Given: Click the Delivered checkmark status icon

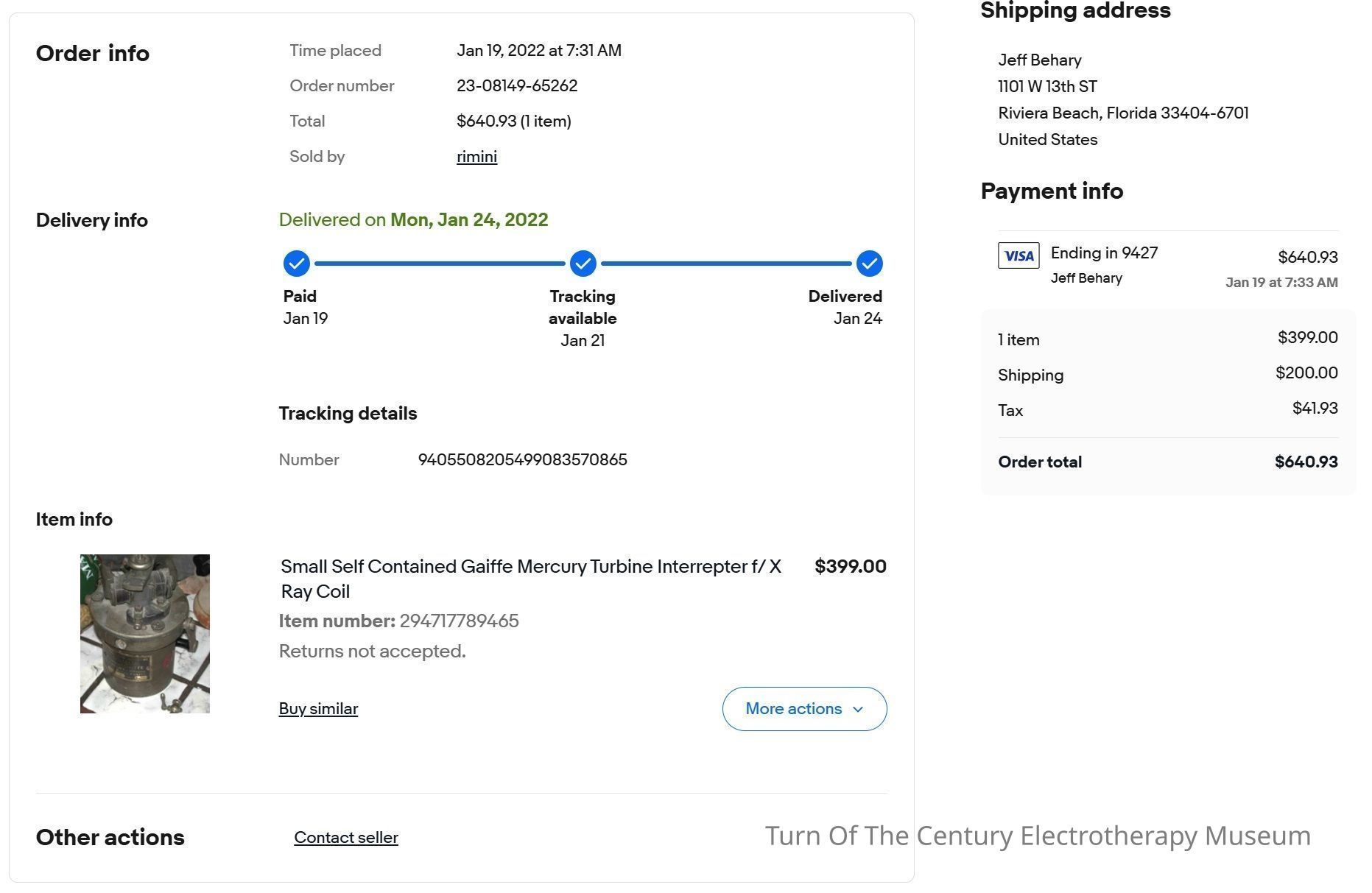Looking at the screenshot, I should pos(869,264).
